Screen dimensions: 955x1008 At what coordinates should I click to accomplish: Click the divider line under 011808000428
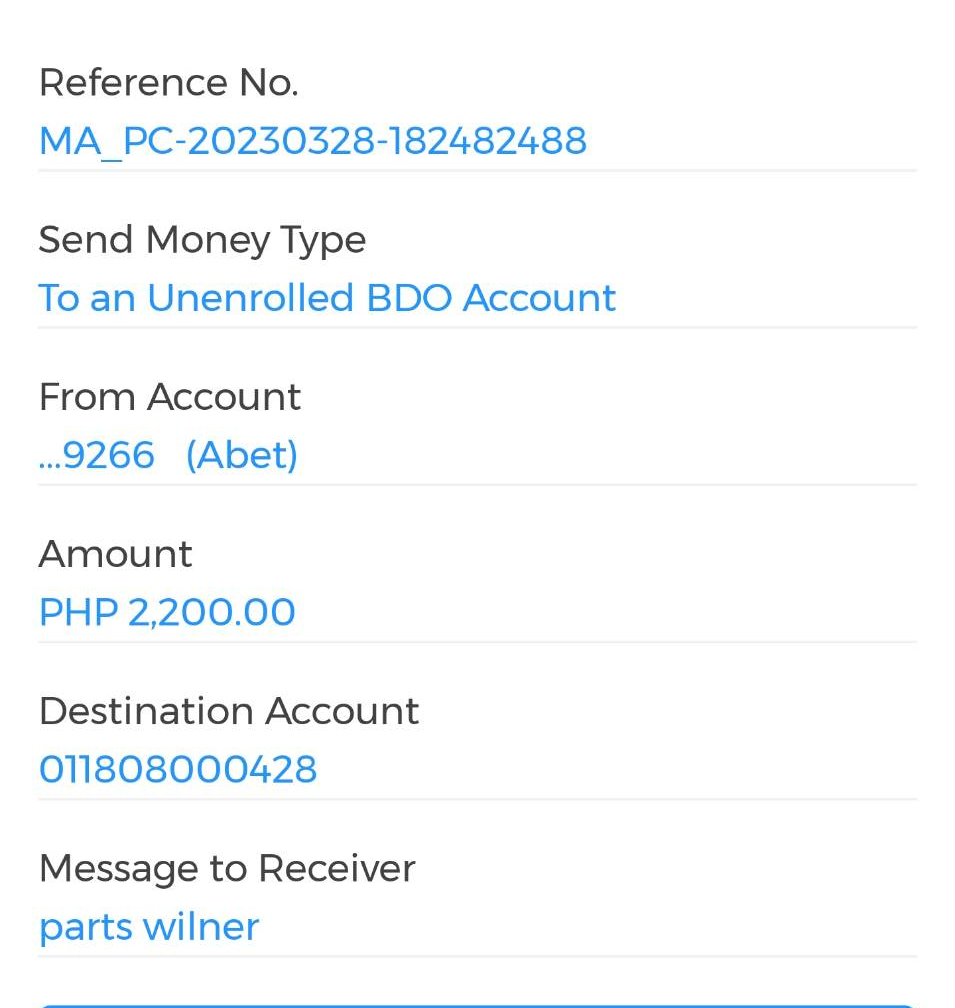coord(477,799)
